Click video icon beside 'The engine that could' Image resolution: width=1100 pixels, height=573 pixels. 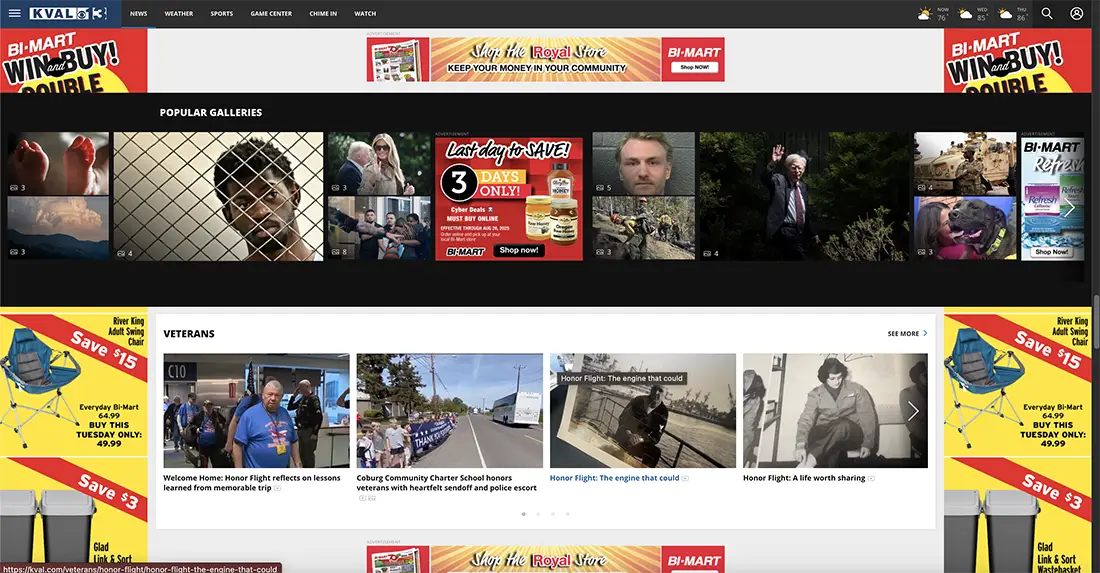685,478
